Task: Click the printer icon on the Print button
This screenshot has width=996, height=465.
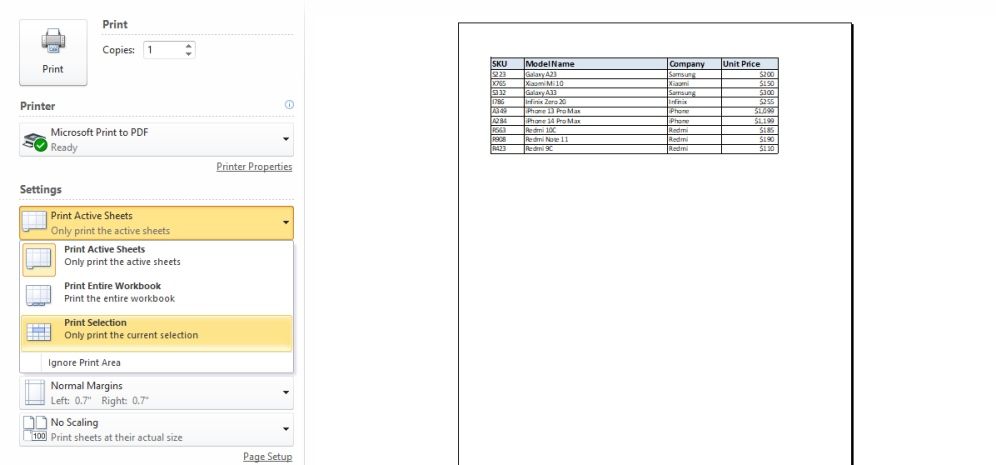Action: point(53,41)
